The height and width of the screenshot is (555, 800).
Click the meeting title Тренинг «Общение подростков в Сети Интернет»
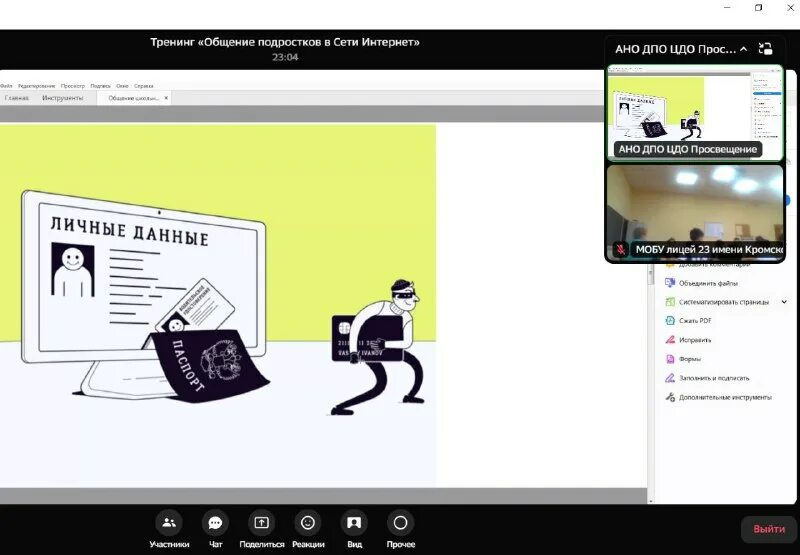coord(285,42)
